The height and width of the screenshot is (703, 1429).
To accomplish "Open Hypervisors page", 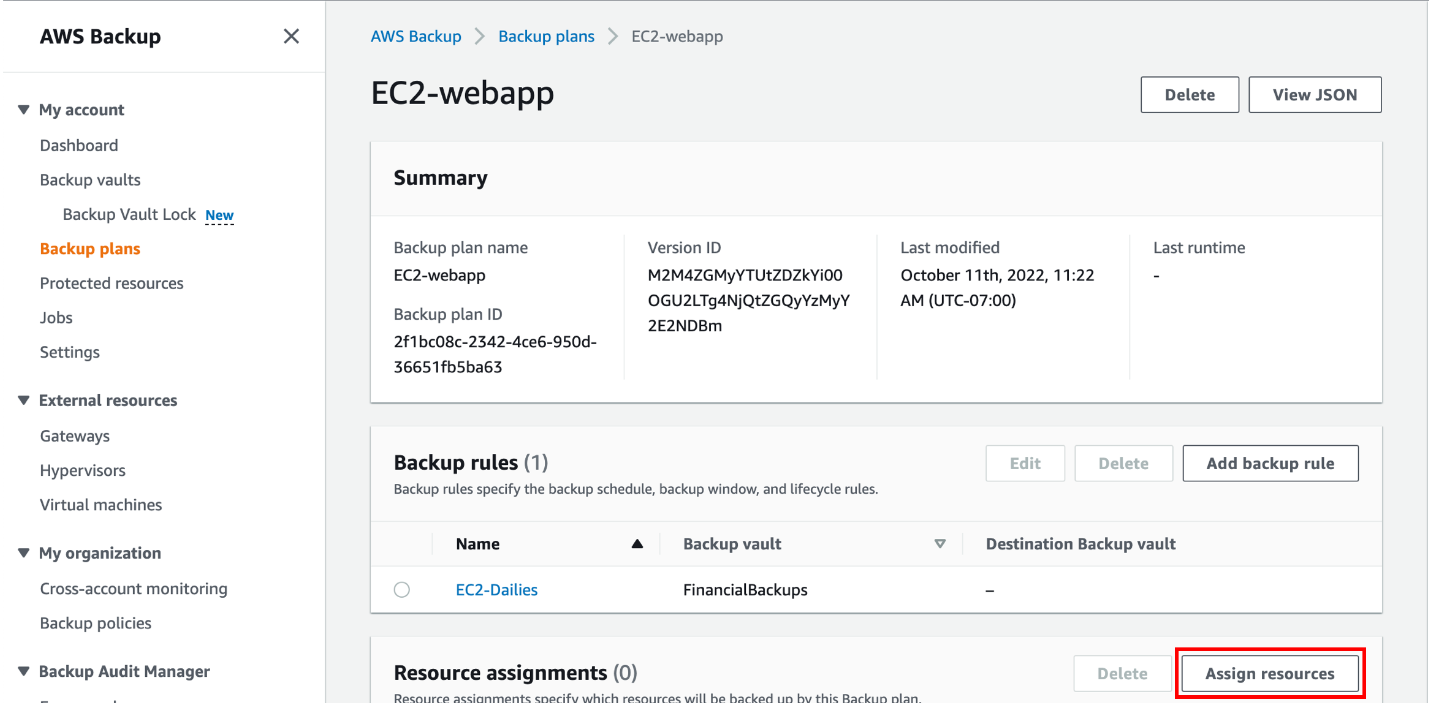I will pos(83,470).
